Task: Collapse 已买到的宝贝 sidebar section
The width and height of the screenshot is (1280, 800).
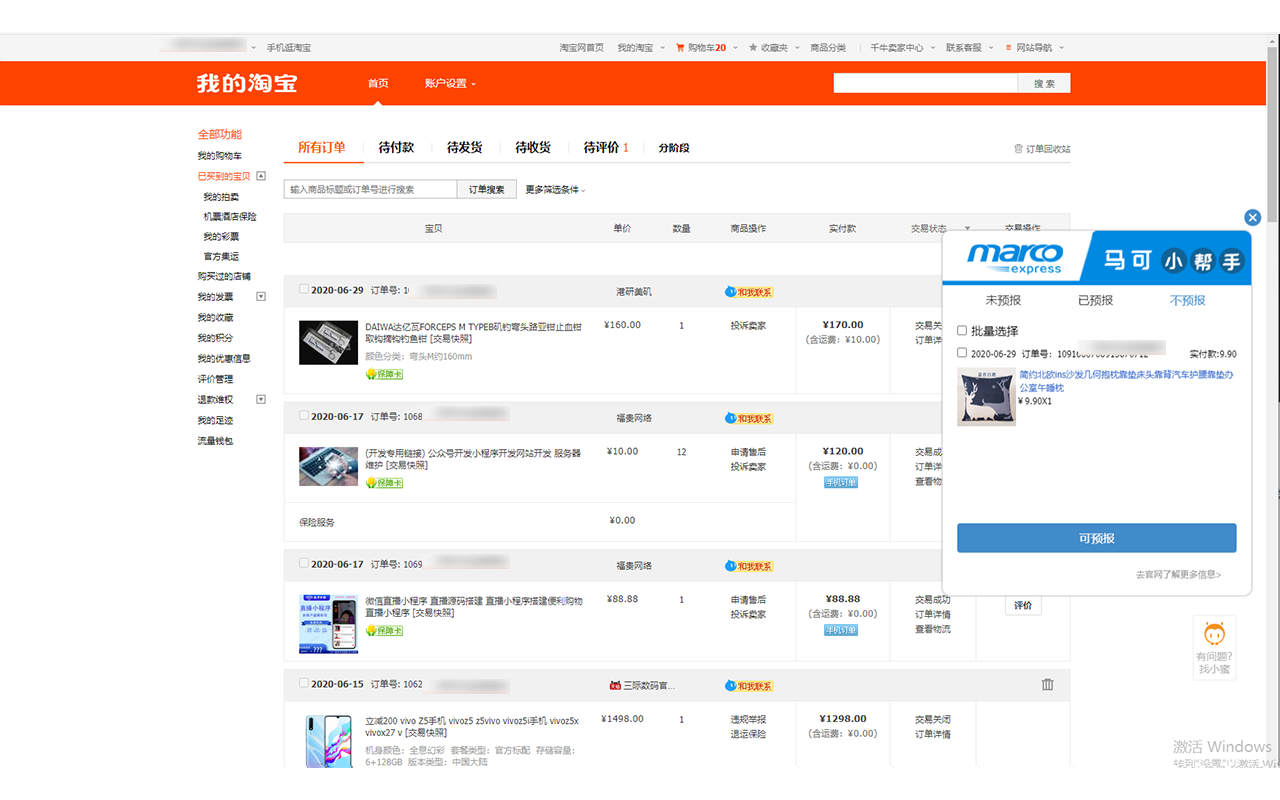Action: [261, 176]
